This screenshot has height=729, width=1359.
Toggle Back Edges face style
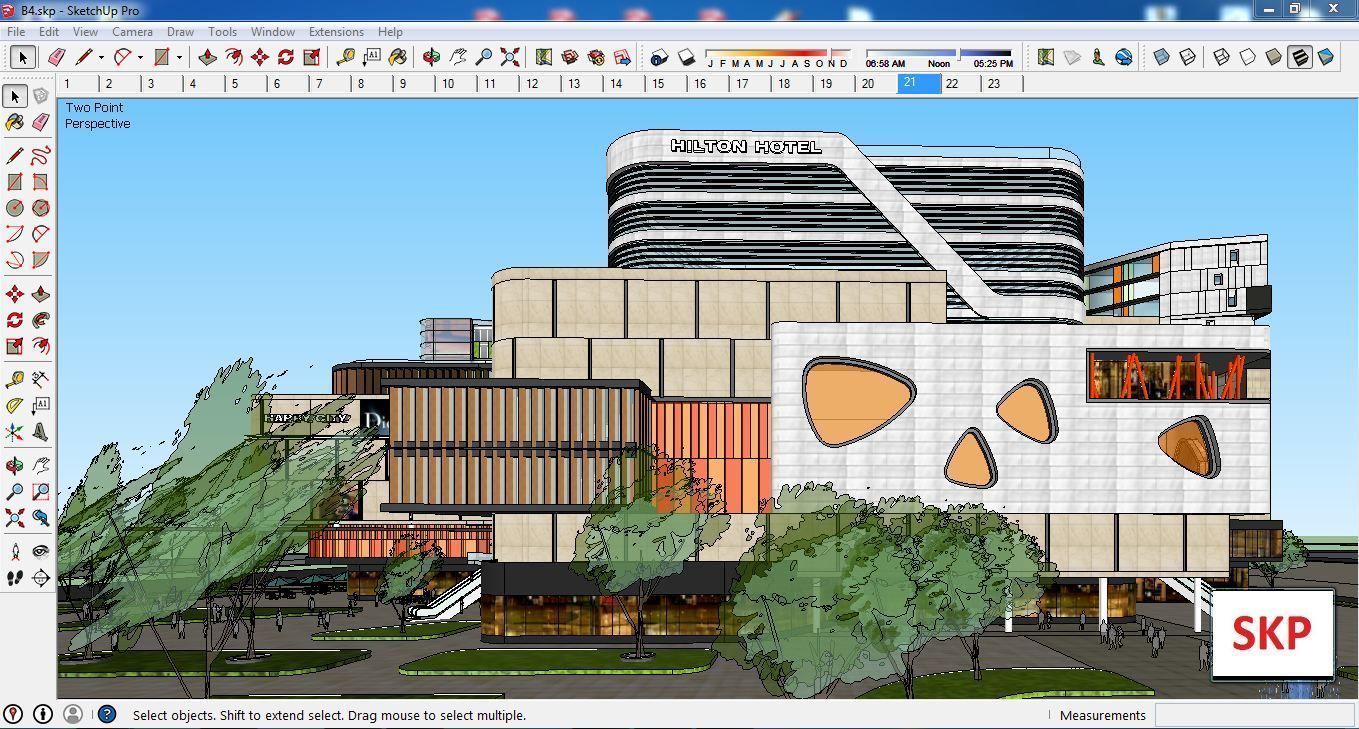point(1188,57)
